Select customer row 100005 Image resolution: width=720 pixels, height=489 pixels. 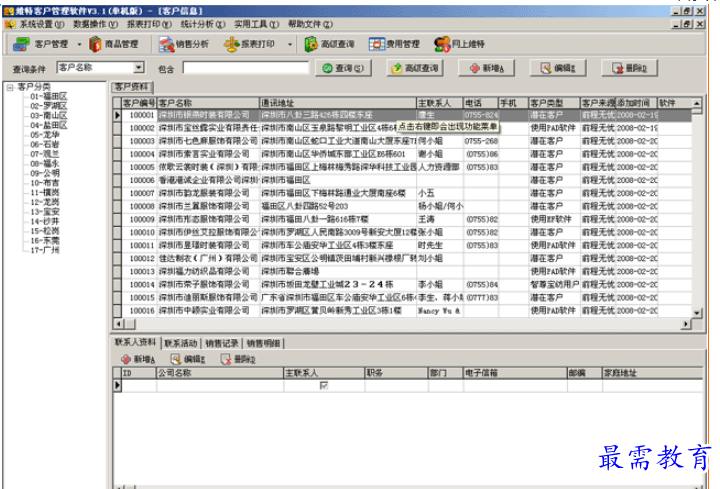pyautogui.click(x=402, y=167)
